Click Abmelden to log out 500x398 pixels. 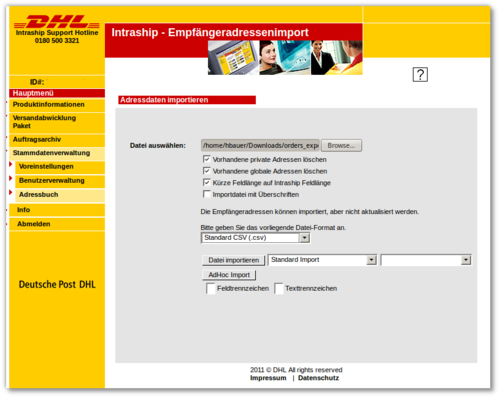57,224
